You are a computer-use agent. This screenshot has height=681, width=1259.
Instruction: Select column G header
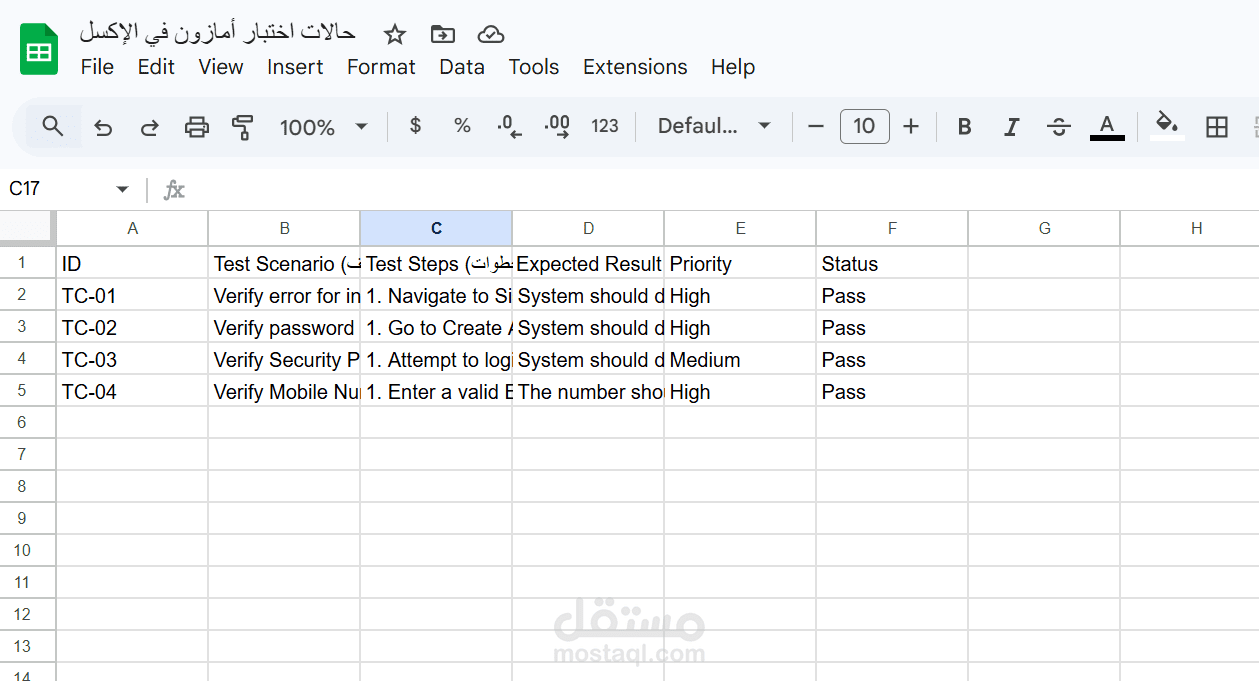[1044, 228]
